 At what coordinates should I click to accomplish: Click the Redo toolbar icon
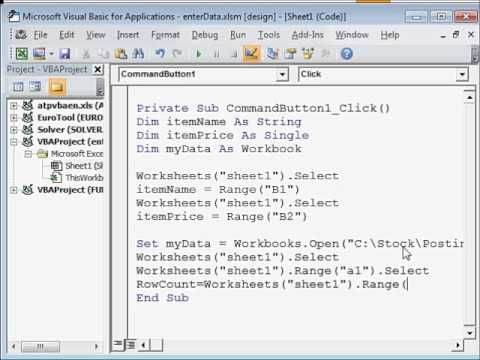pyautogui.click(x=177, y=54)
